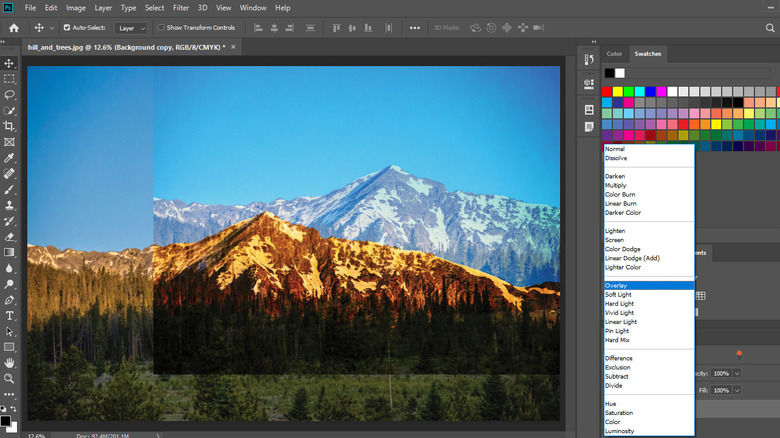Viewport: 780px width, 438px height.
Task: Select the Hand tool
Action: 10,362
